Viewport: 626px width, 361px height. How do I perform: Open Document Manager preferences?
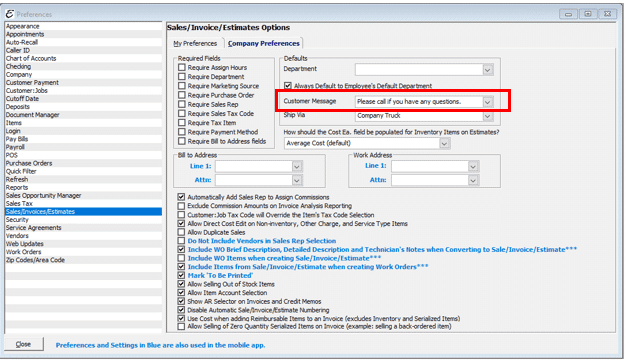point(83,115)
